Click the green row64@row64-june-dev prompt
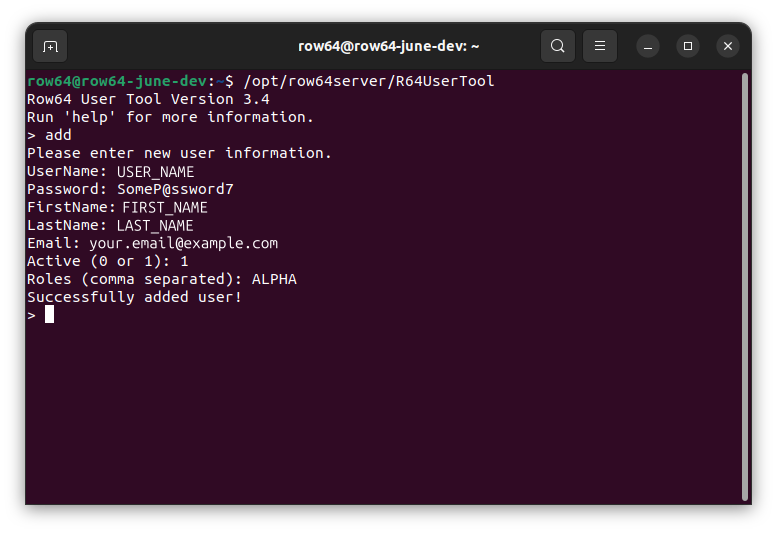This screenshot has height=533, width=777. point(117,81)
